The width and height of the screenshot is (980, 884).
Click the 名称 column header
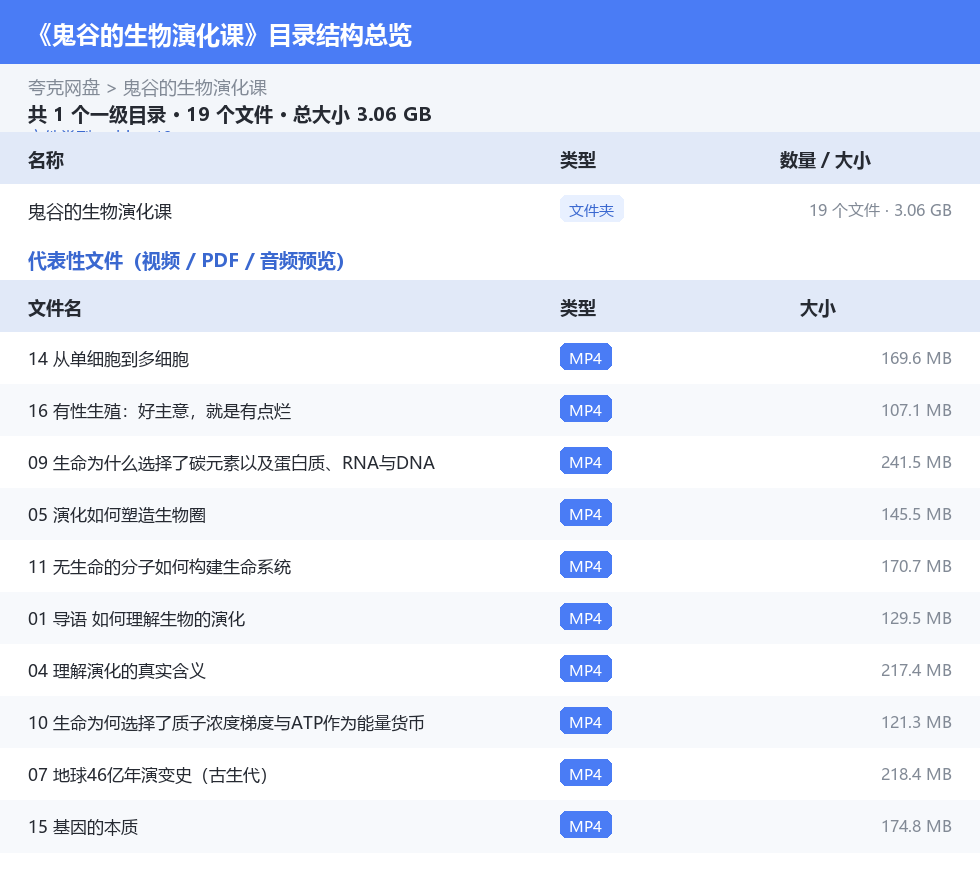point(46,160)
